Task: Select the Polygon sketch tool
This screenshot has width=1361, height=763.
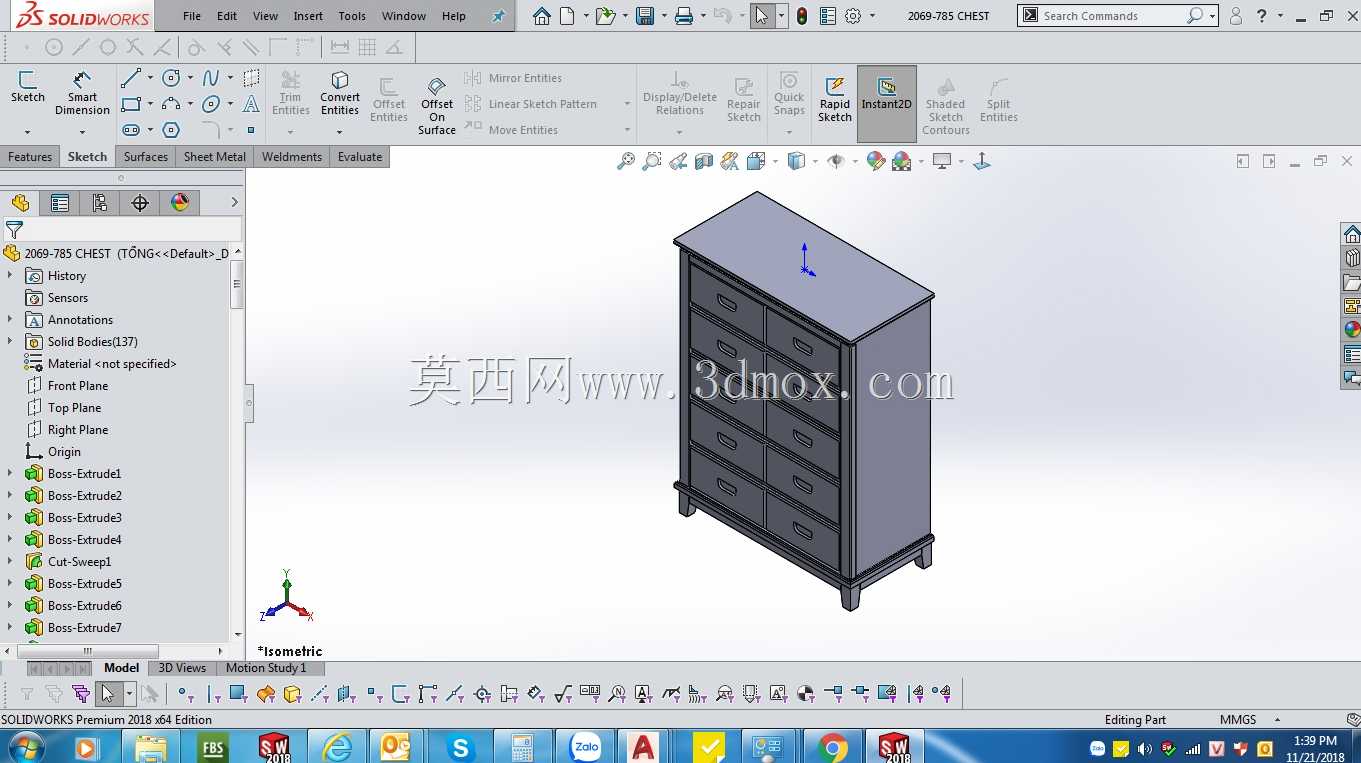Action: click(x=172, y=130)
